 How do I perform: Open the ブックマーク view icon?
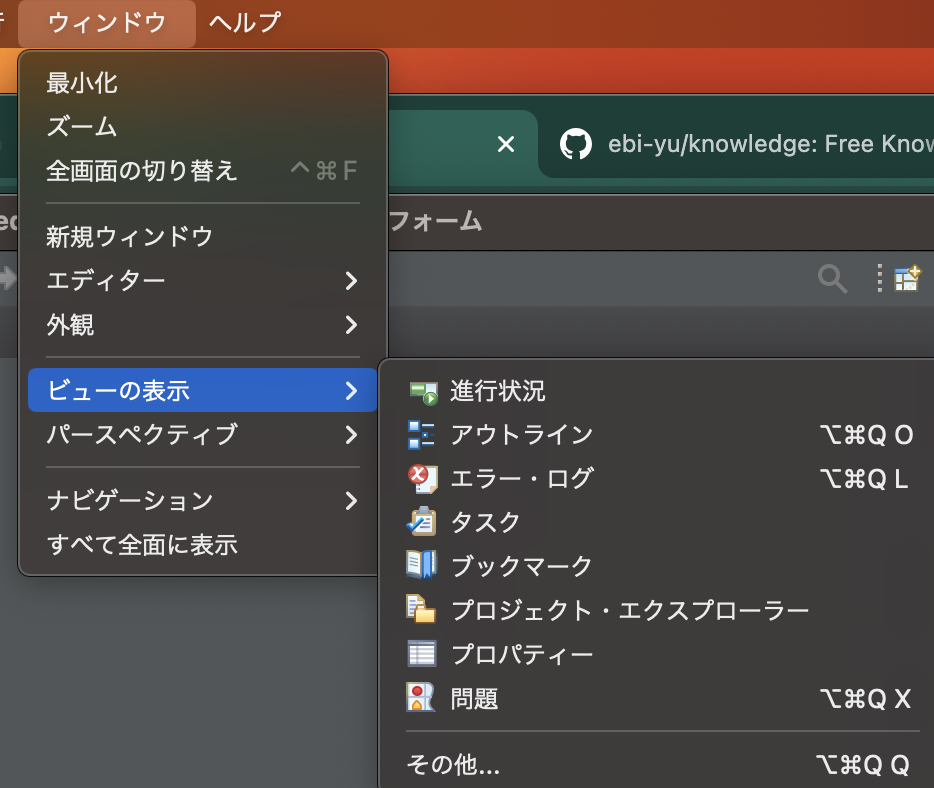421,567
